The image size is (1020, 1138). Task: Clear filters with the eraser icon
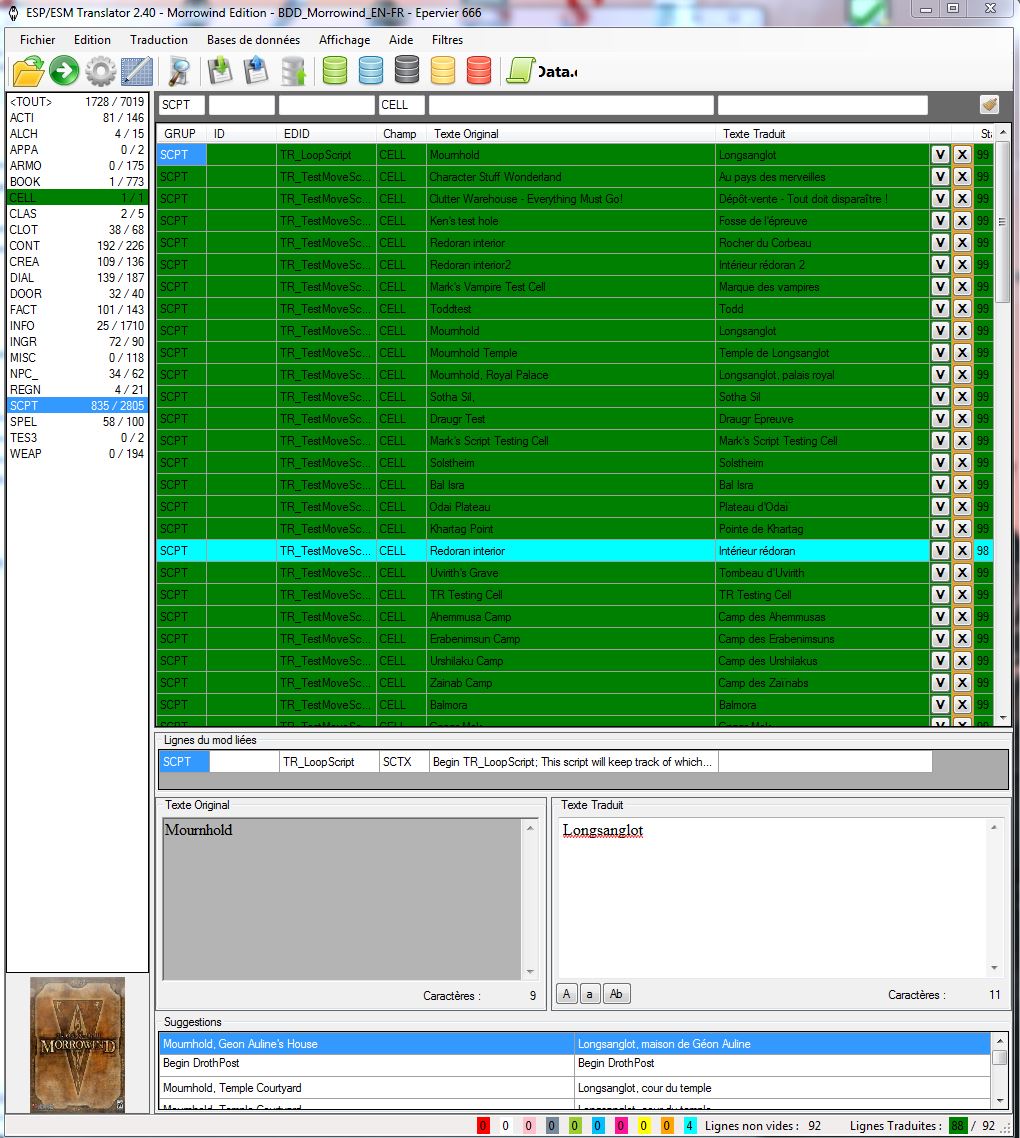(x=989, y=105)
